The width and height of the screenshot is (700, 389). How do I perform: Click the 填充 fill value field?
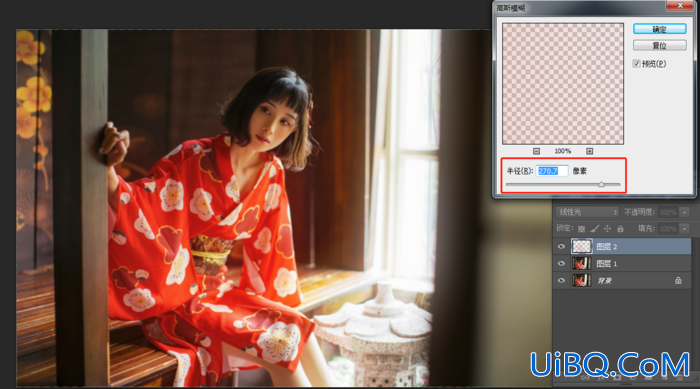tap(668, 229)
